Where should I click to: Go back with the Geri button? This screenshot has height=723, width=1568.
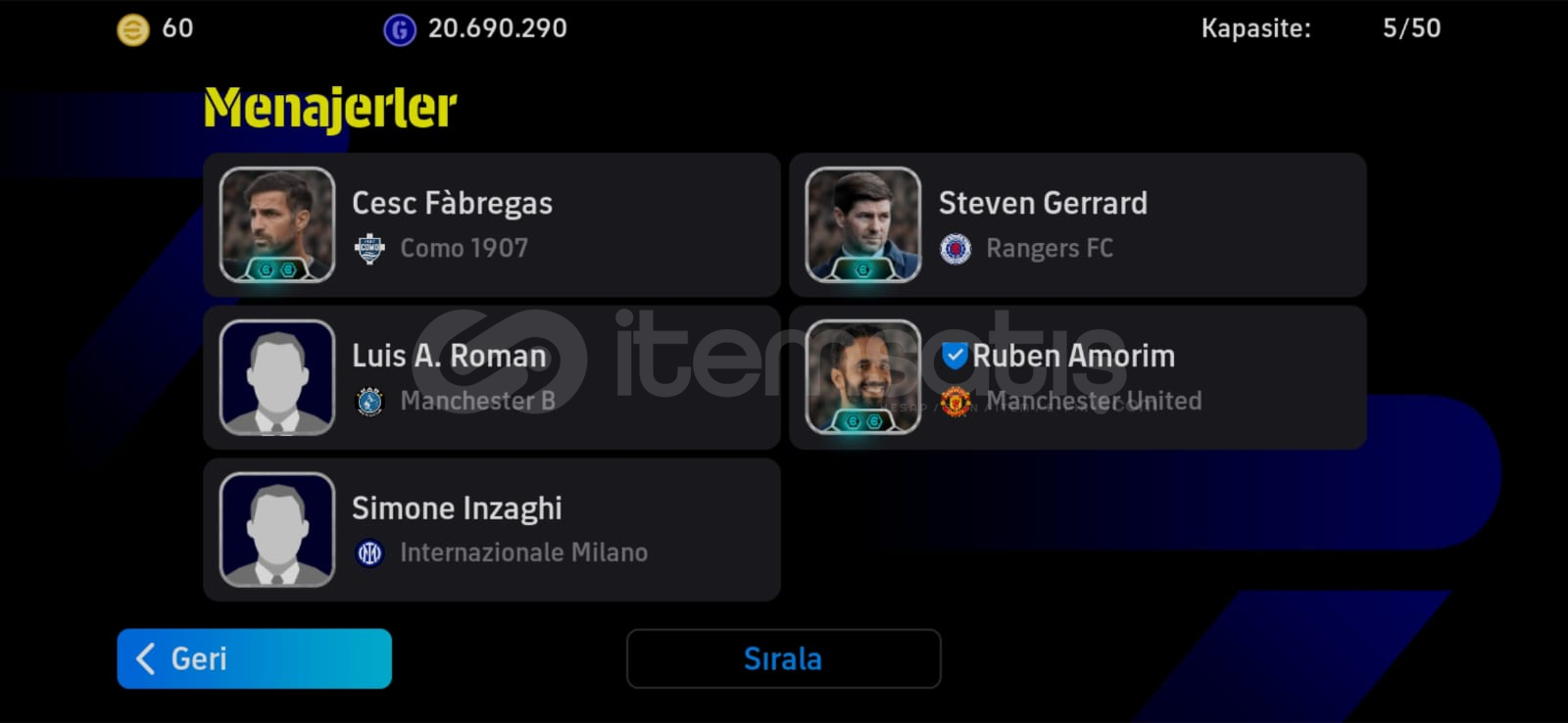click(254, 658)
